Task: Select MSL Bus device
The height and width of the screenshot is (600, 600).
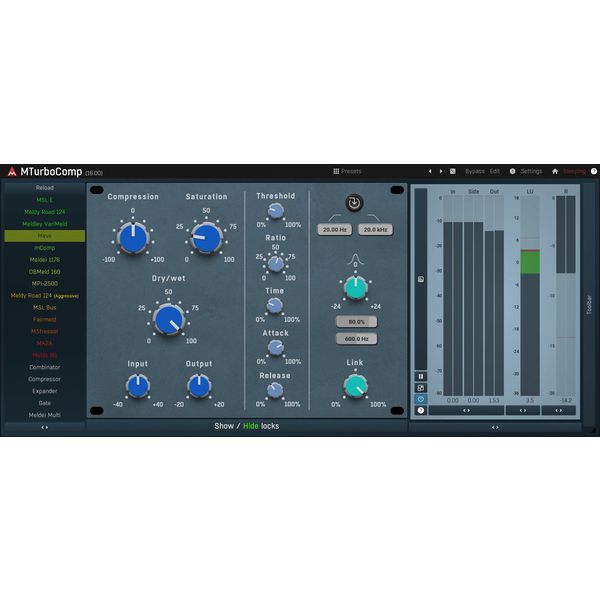Action: coord(45,308)
